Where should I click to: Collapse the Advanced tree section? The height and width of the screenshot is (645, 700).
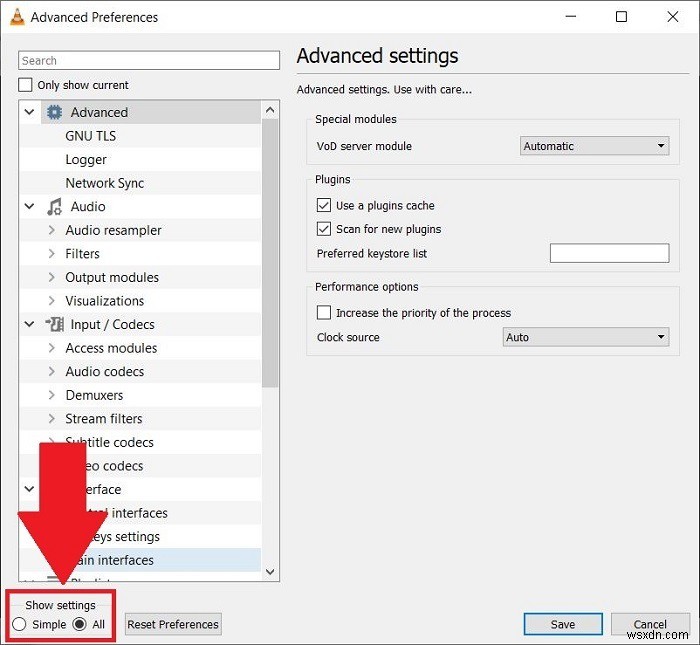(29, 112)
